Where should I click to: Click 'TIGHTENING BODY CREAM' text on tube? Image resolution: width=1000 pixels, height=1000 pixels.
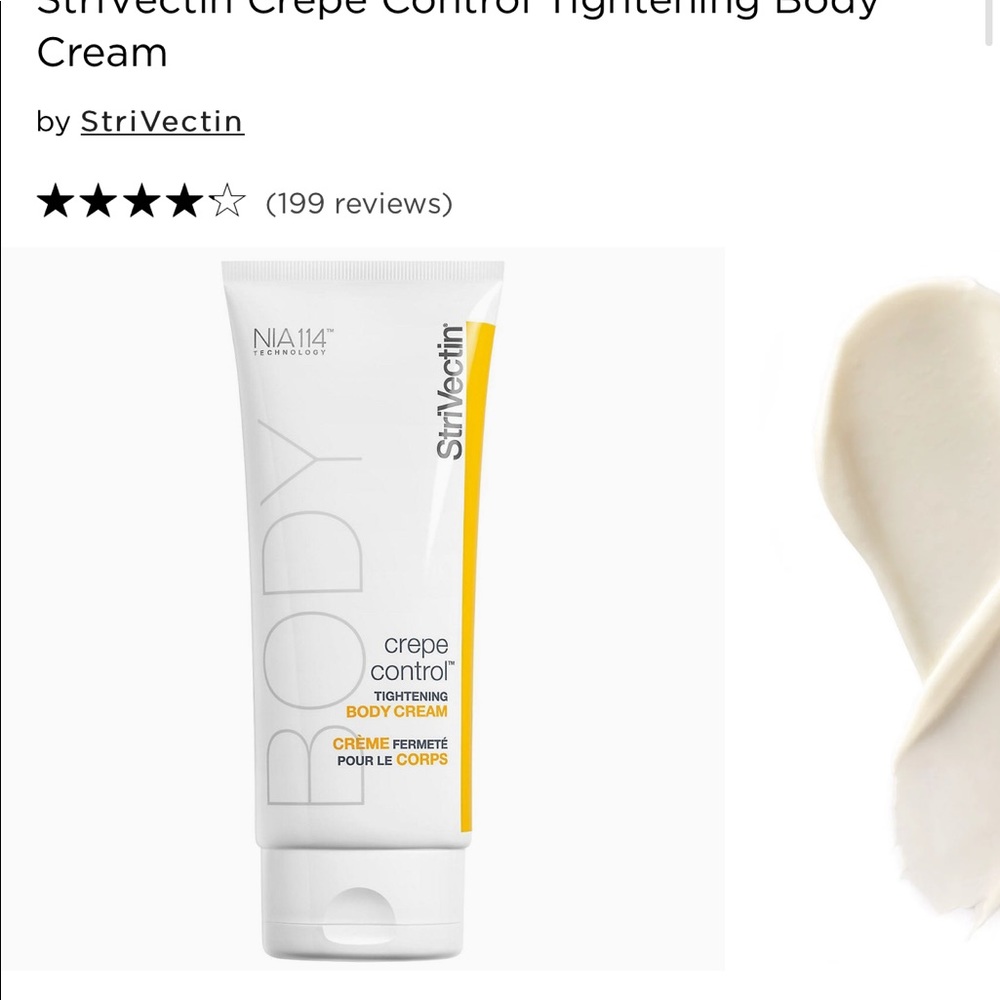point(397,704)
